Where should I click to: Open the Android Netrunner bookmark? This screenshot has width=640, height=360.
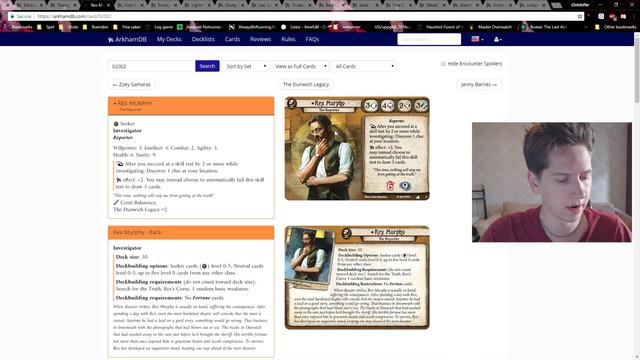(199, 27)
